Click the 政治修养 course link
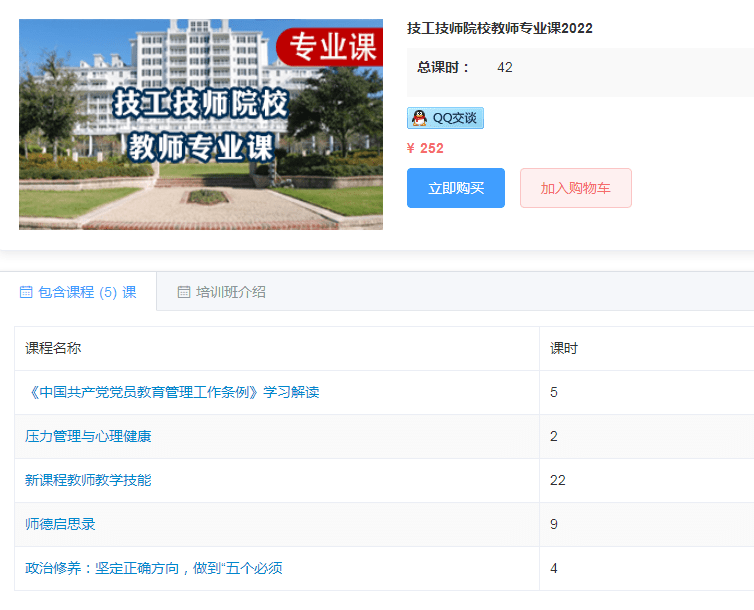The height and width of the screenshot is (610, 754). pyautogui.click(x=153, y=568)
